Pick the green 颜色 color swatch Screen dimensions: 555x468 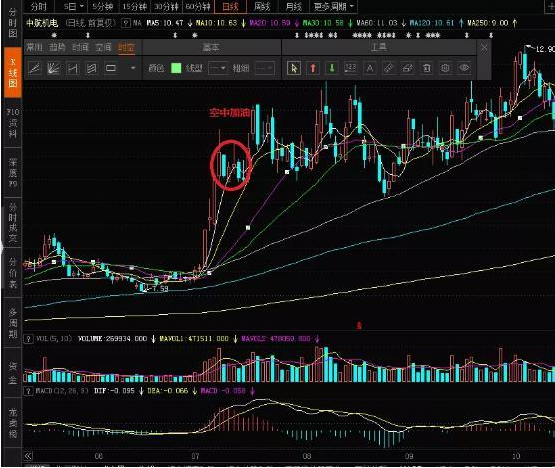[x=176, y=68]
